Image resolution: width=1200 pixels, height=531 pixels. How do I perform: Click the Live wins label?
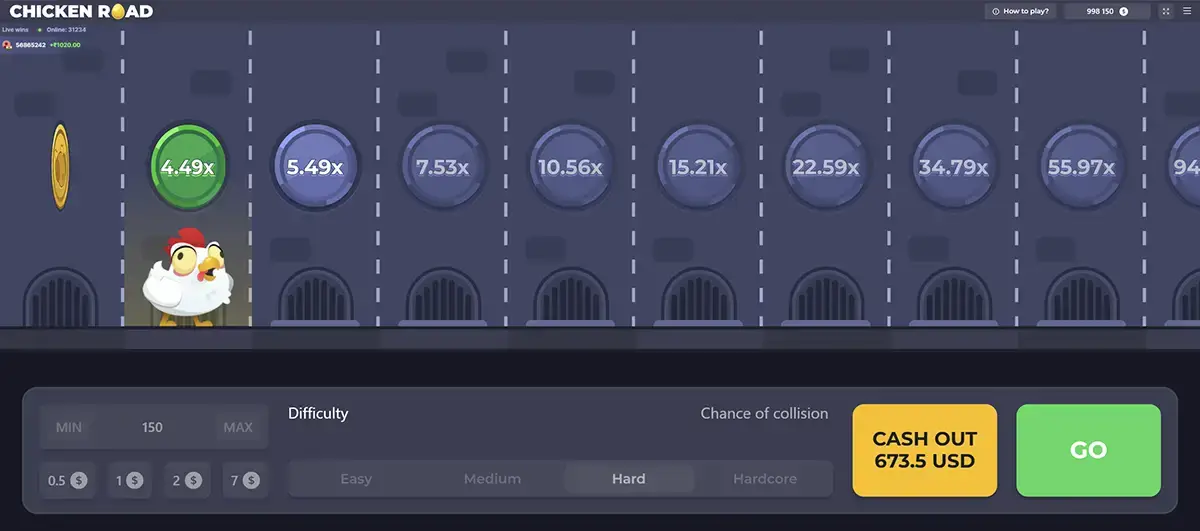click(16, 30)
